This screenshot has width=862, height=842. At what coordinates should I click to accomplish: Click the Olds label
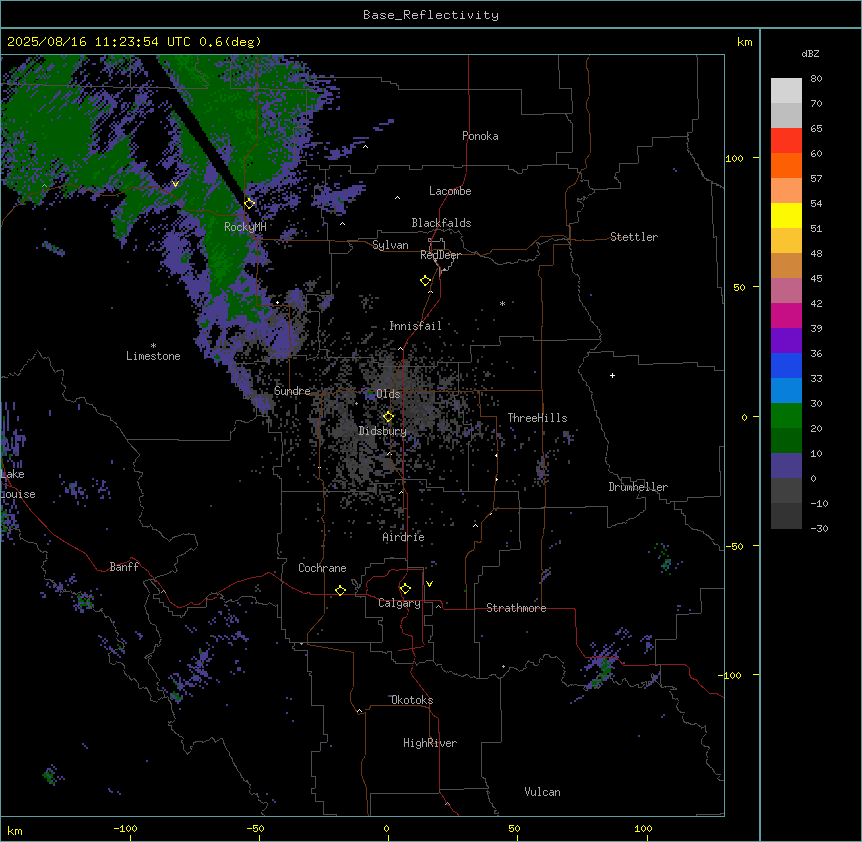tap(388, 394)
